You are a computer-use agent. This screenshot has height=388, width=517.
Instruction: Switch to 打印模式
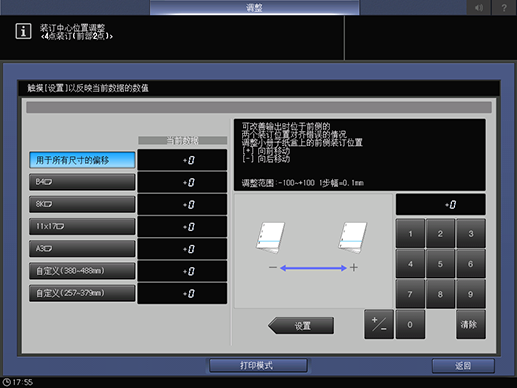coord(258,366)
